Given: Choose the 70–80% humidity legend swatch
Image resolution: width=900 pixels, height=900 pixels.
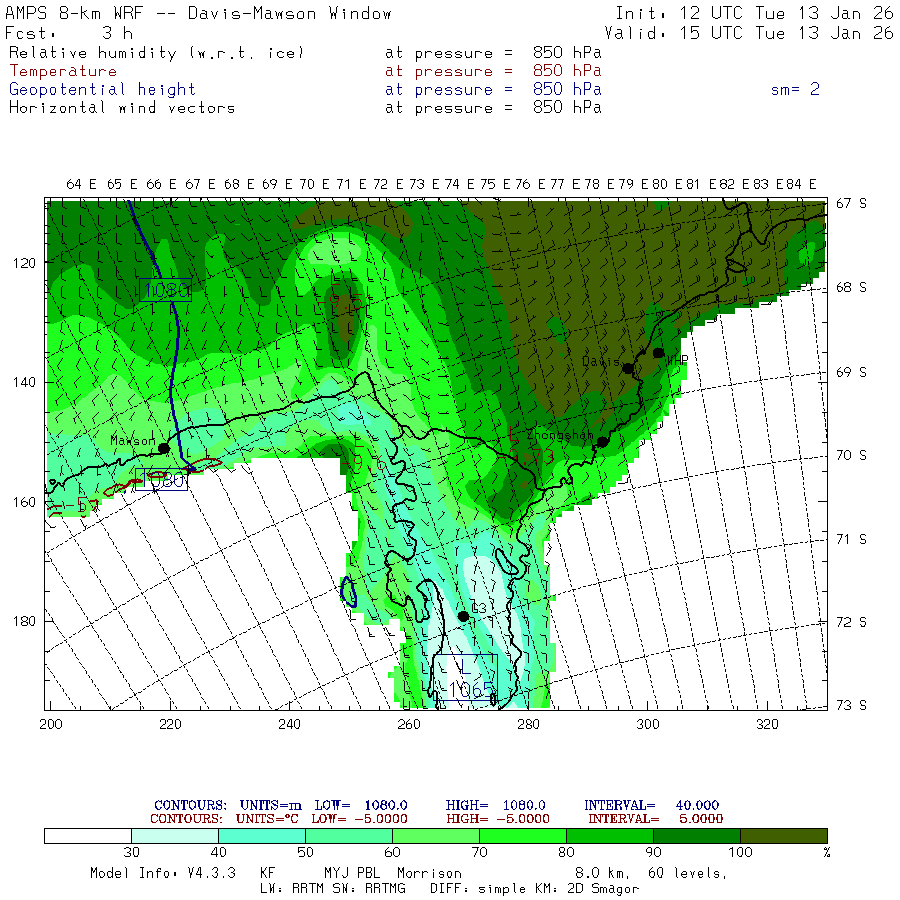Looking at the screenshot, I should click(523, 836).
